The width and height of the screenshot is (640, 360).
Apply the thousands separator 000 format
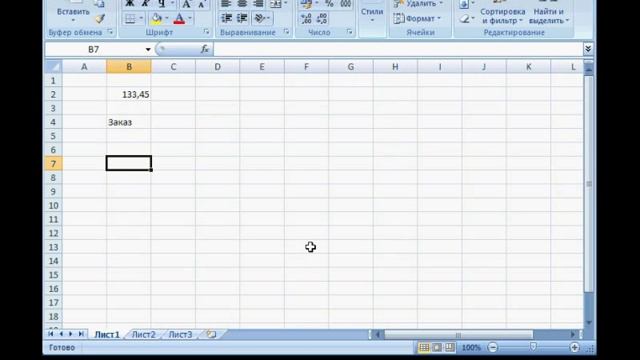coord(345,4)
